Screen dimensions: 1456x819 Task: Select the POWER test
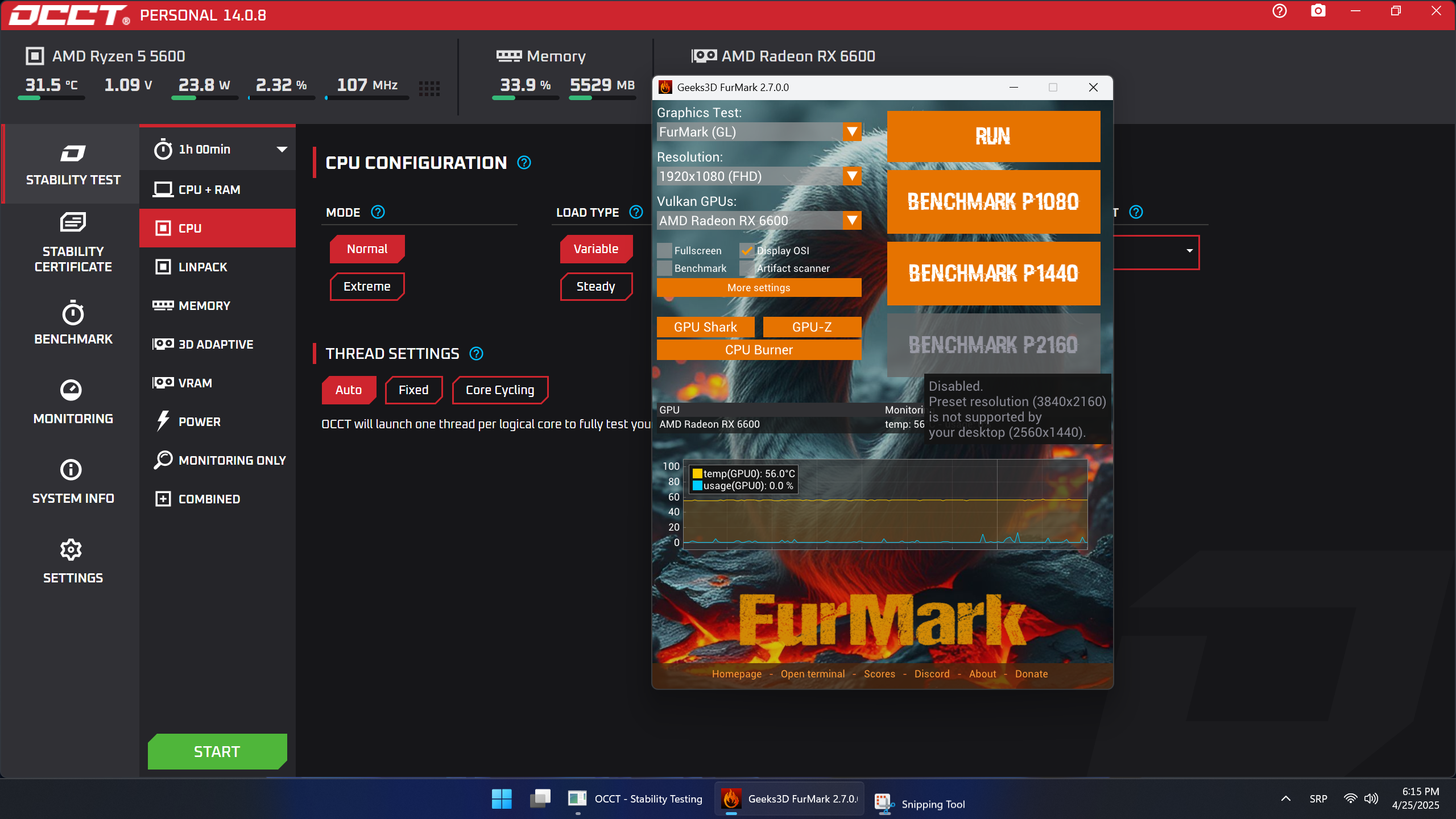coord(218,421)
